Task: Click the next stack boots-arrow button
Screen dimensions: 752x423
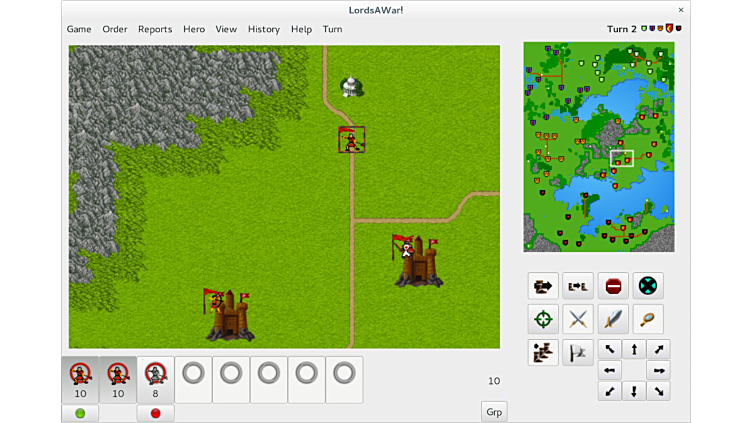Action: pyautogui.click(x=543, y=286)
